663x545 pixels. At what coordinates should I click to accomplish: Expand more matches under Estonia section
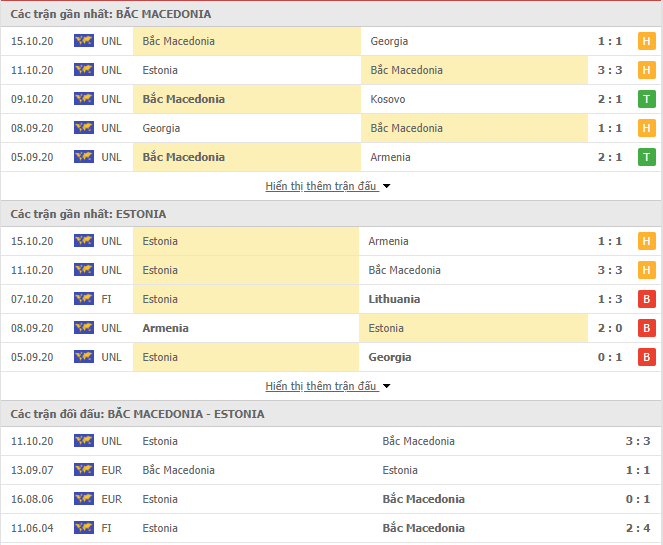(321, 386)
